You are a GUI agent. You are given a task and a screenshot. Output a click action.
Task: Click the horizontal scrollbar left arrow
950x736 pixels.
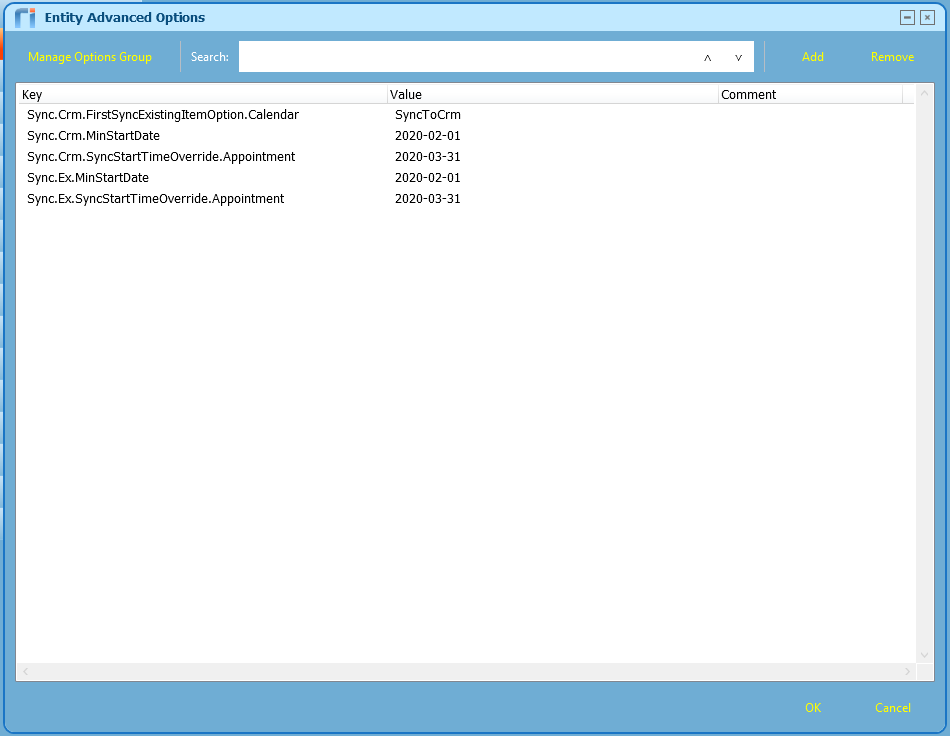coord(25,671)
